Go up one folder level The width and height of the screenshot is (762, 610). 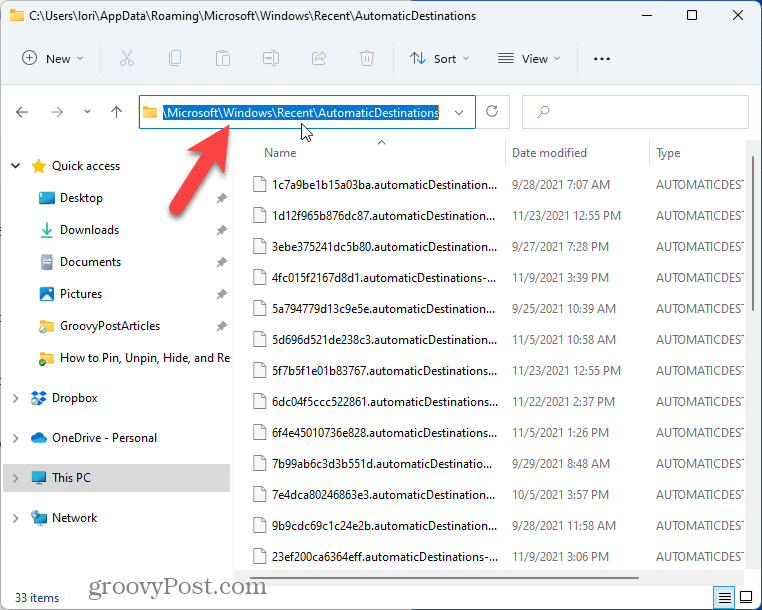point(116,112)
